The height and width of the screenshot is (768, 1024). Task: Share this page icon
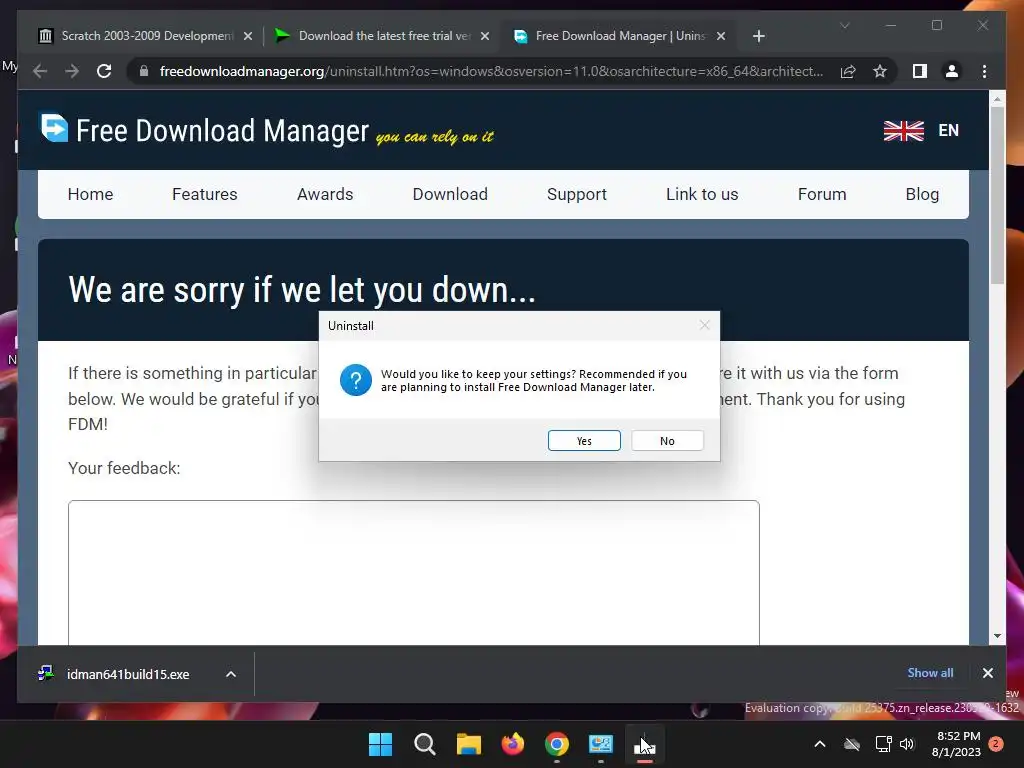848,71
